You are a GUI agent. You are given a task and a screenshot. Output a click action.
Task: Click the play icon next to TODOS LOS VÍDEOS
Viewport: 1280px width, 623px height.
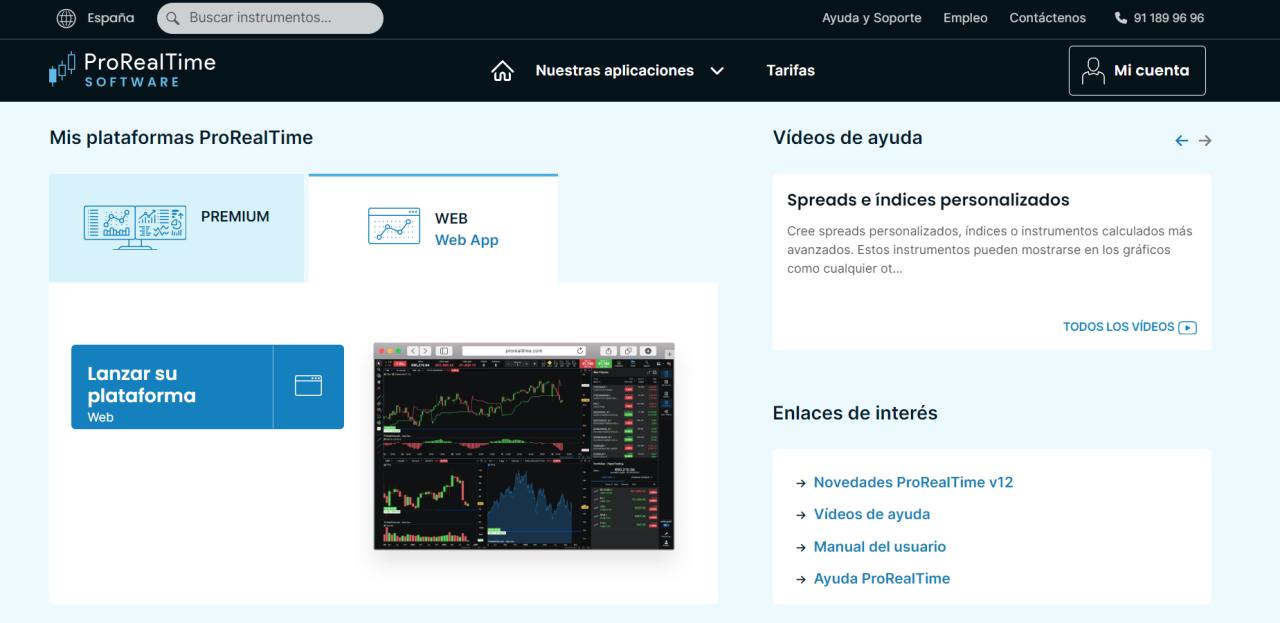[1187, 327]
